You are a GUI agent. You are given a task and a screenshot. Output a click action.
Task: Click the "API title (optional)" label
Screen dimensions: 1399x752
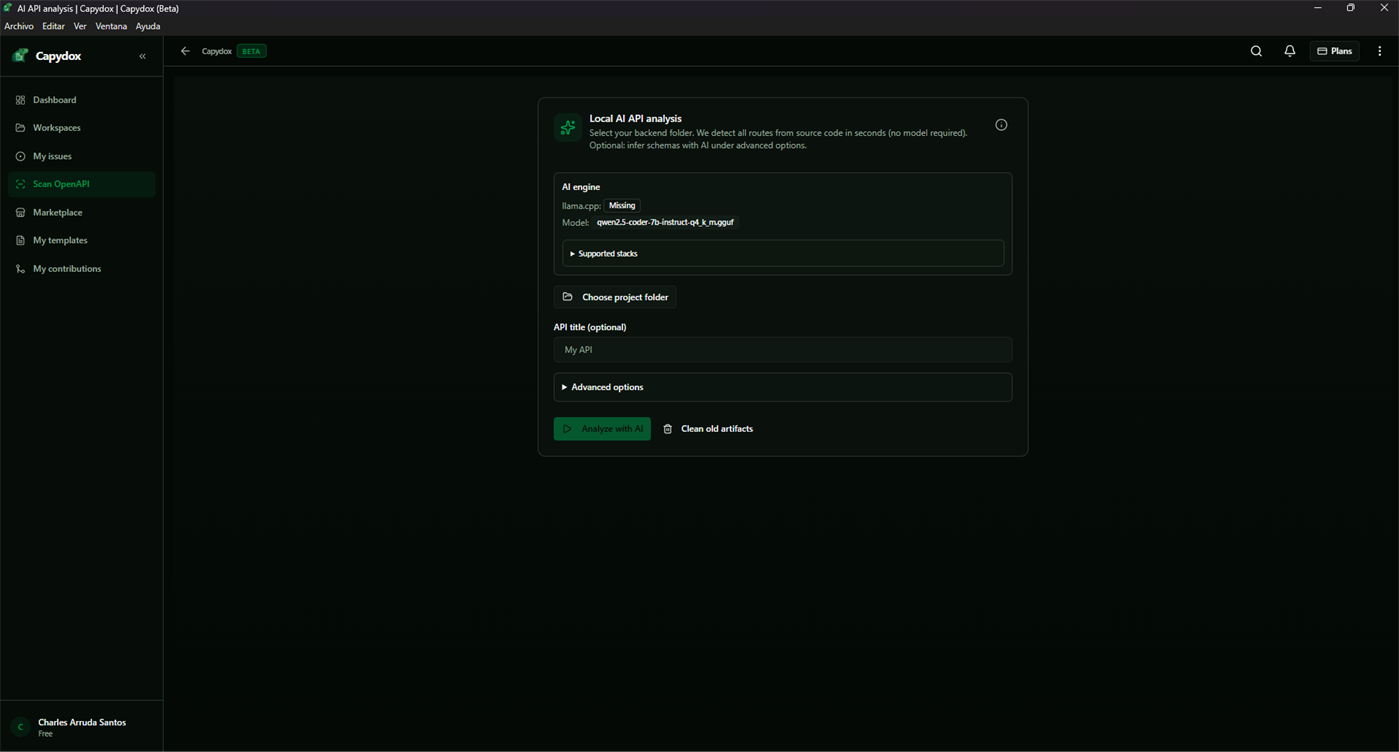590,327
